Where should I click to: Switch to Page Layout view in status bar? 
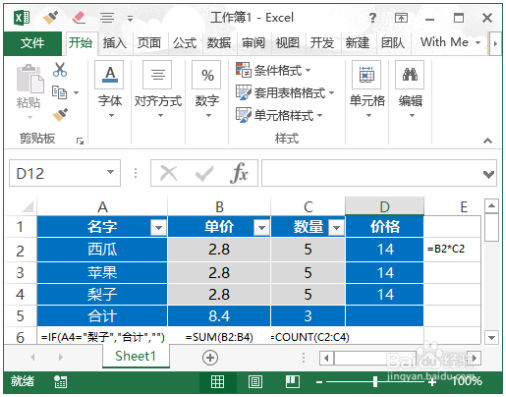pos(255,382)
